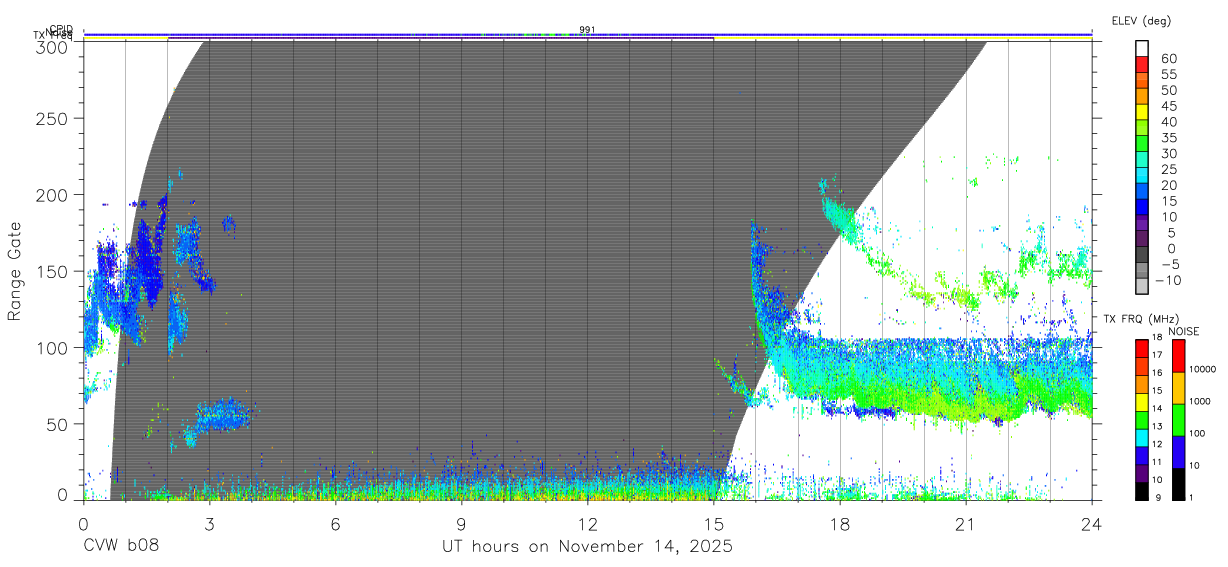Click the UT hours on November 14, 2025 label
Viewport: 1228px width, 567px height.
[x=588, y=547]
